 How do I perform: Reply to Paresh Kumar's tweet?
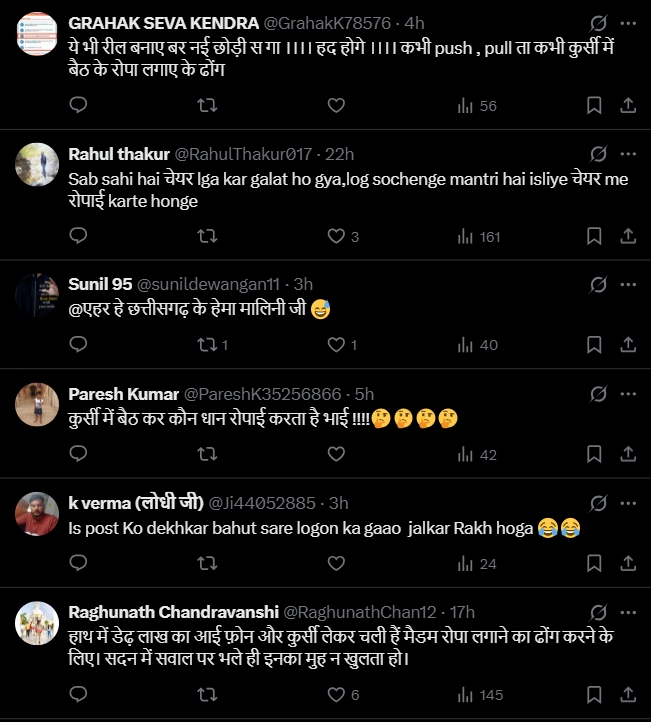pos(78,454)
